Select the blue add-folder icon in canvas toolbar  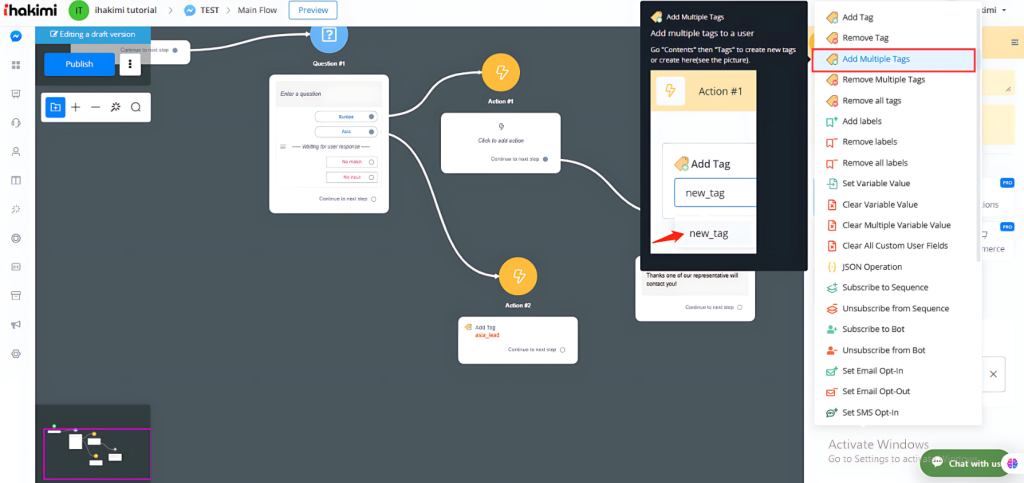point(55,107)
